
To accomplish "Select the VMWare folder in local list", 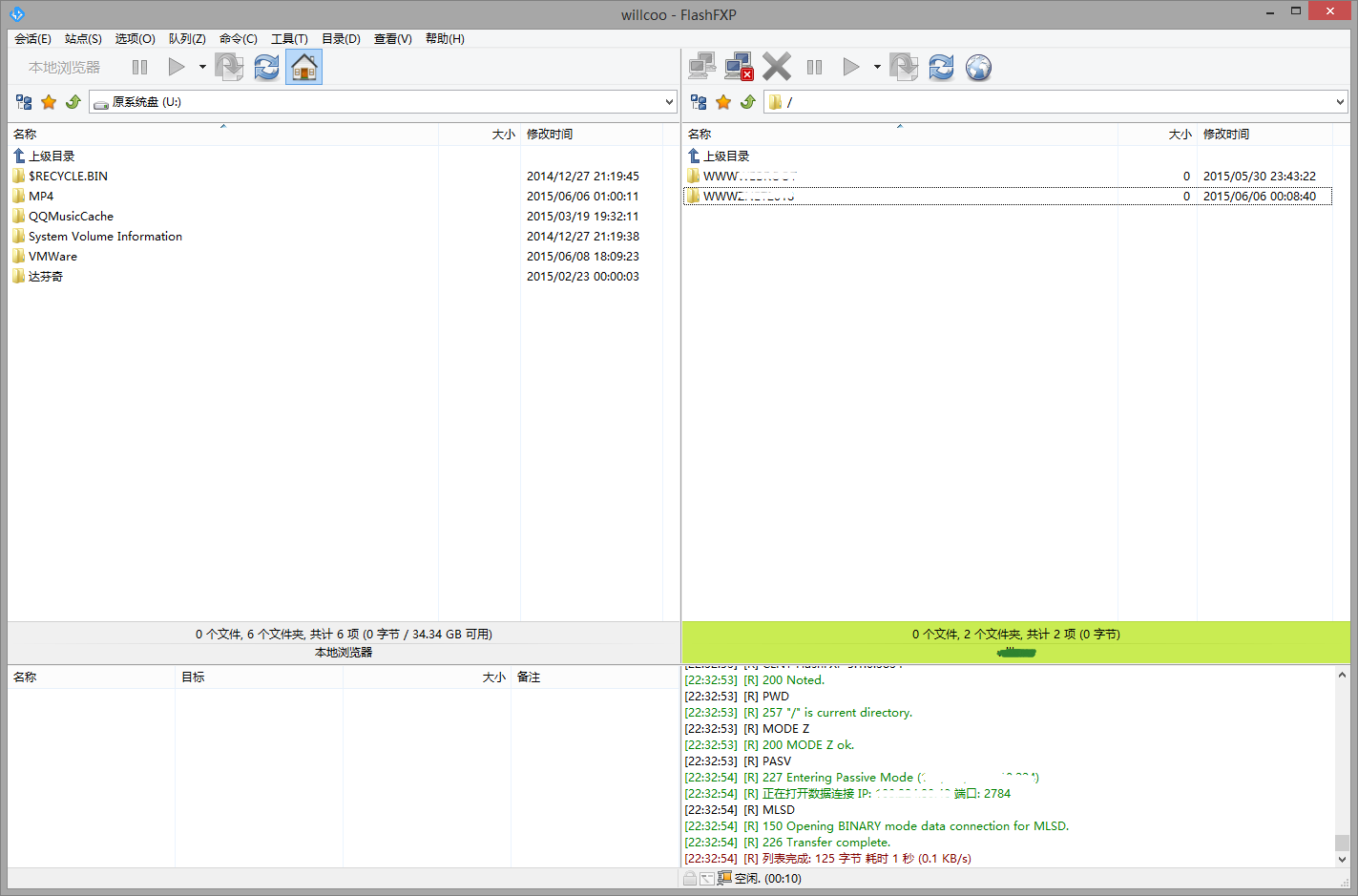I will 52,256.
